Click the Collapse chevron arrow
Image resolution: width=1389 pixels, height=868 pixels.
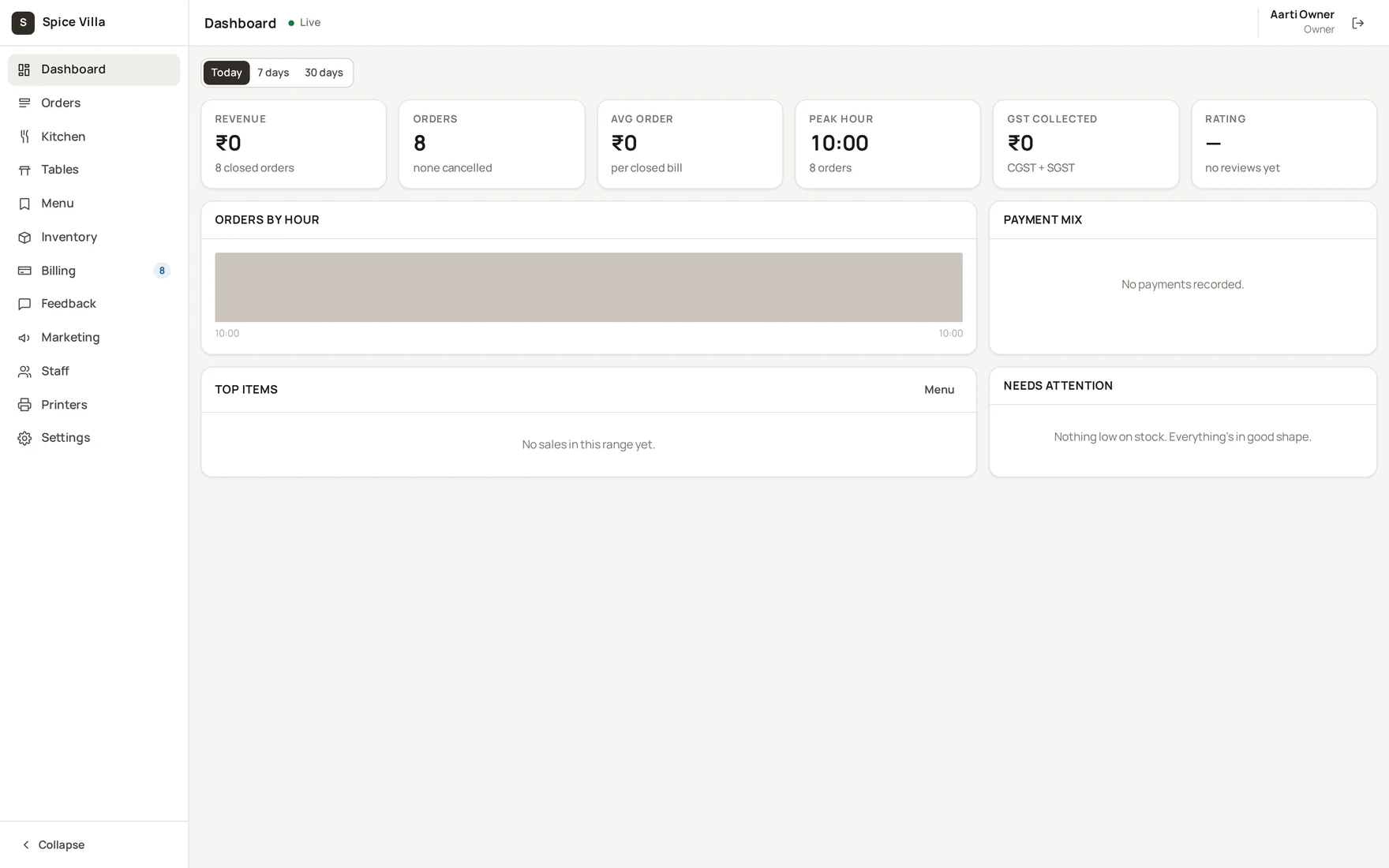[x=26, y=845]
